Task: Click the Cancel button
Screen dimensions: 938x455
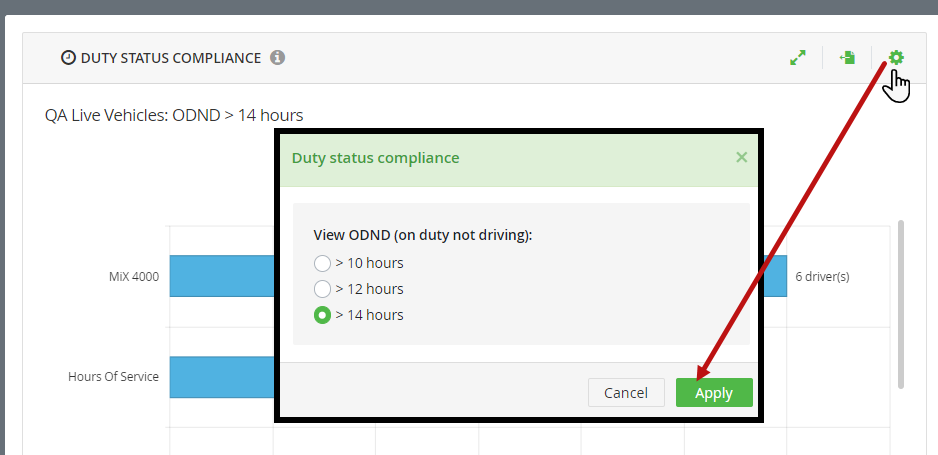Action: pyautogui.click(x=626, y=393)
